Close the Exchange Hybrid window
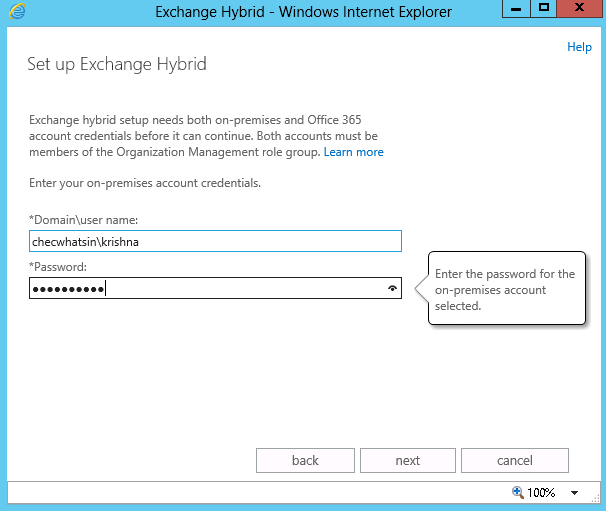This screenshot has width=606, height=511. 579,9
